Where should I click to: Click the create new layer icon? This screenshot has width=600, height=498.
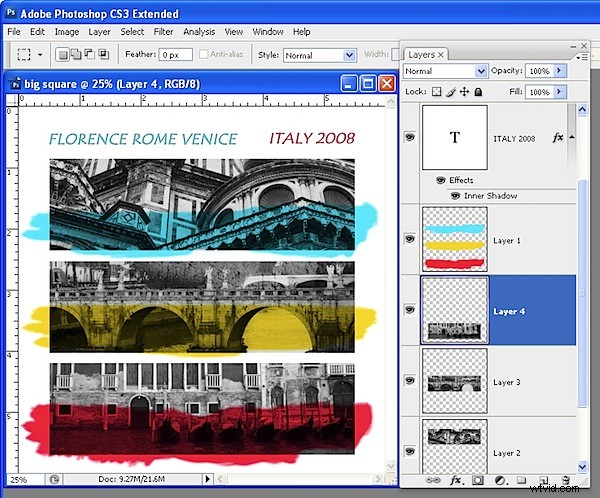click(543, 481)
